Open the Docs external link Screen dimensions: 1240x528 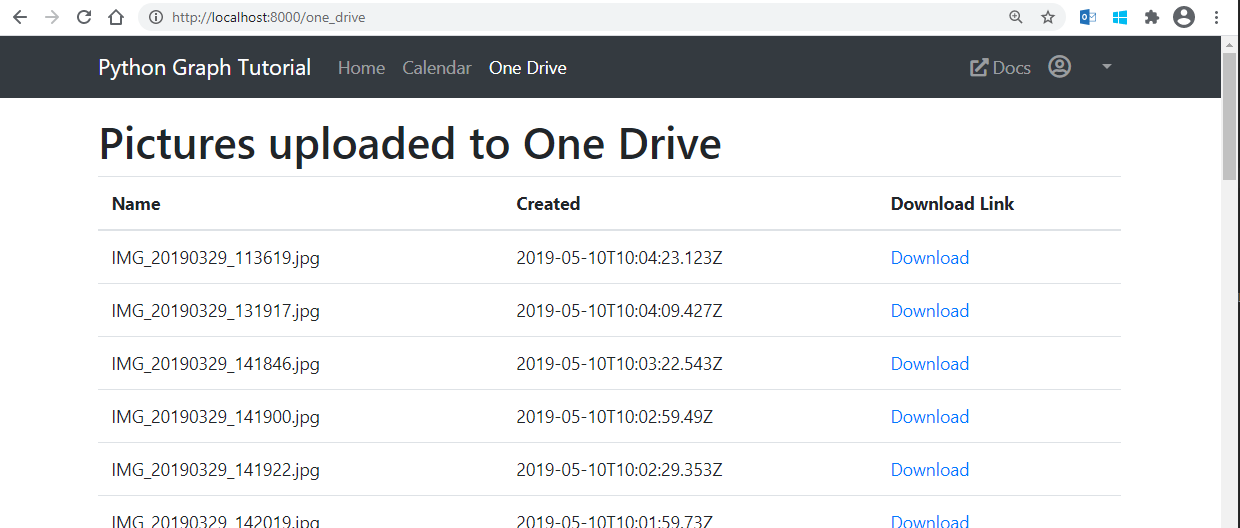tap(1001, 68)
